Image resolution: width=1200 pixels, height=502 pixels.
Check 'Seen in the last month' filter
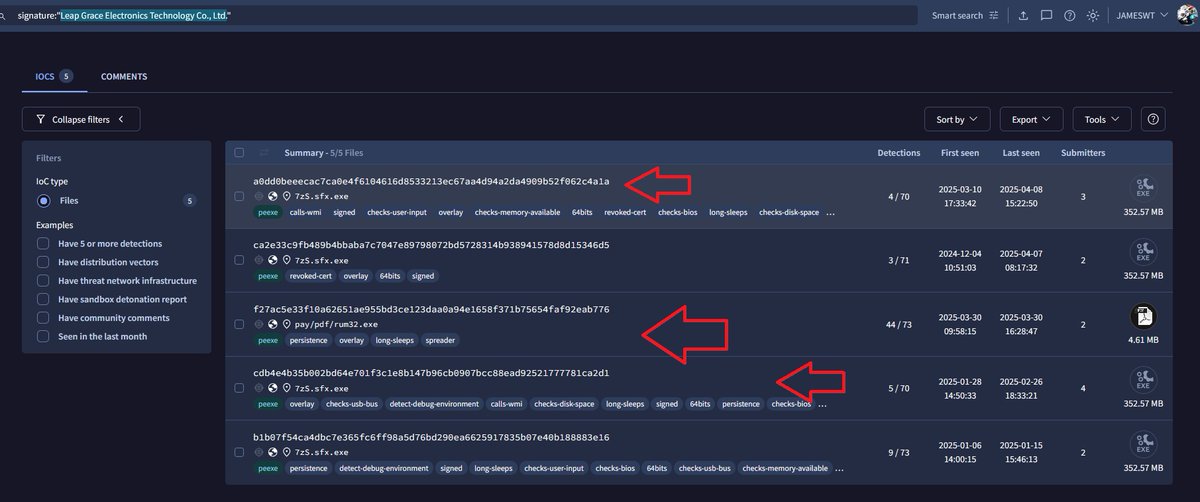43,336
